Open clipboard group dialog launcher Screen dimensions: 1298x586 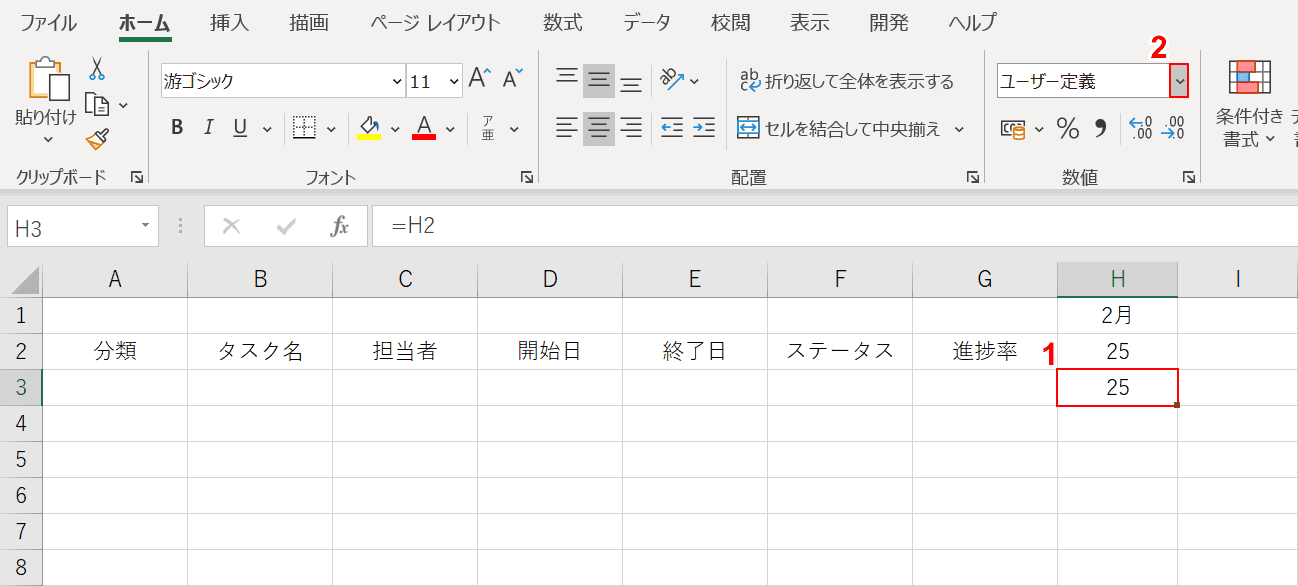137,177
